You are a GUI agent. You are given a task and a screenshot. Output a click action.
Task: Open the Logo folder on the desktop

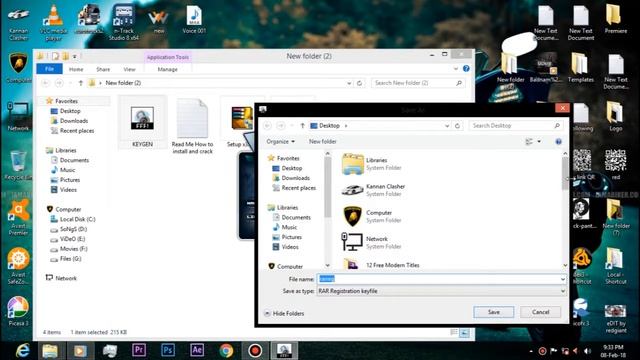616,117
